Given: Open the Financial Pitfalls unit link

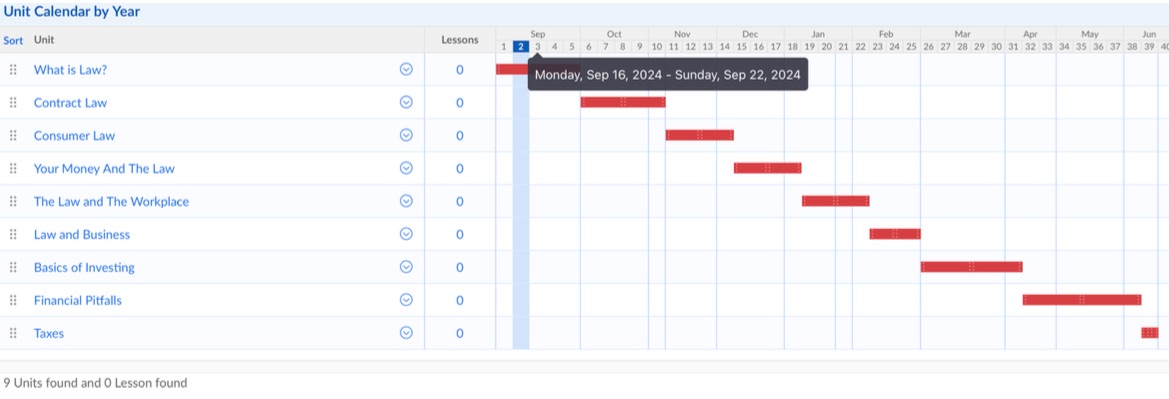Looking at the screenshot, I should (x=78, y=301).
